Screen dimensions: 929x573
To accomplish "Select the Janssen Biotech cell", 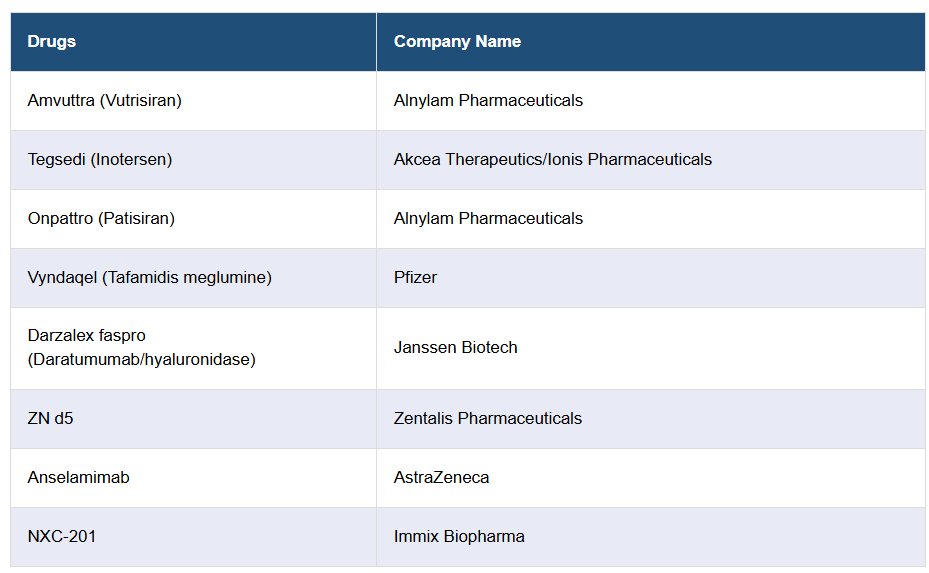I will click(x=456, y=348).
